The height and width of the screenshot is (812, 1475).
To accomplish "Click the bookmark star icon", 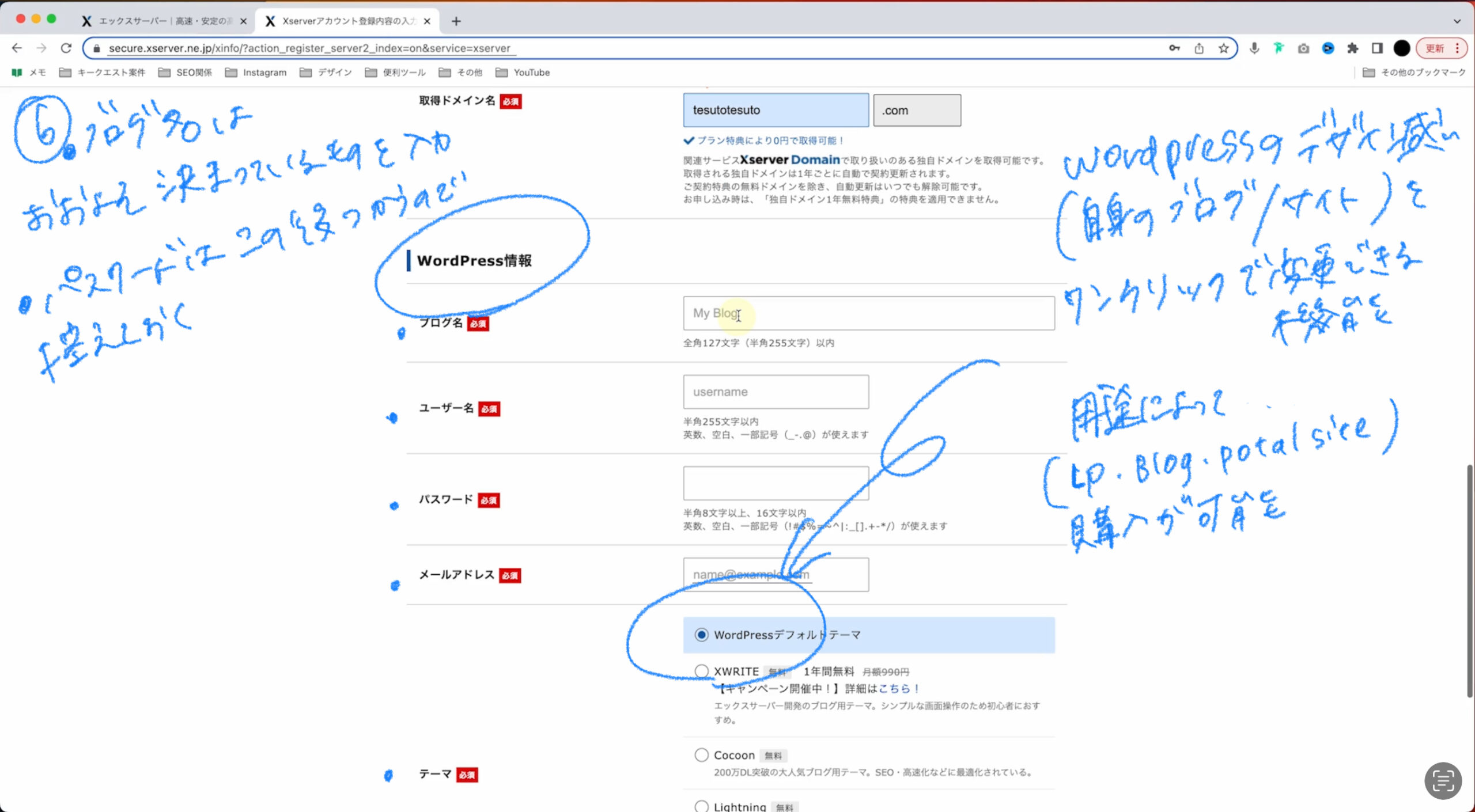I will pyautogui.click(x=1223, y=48).
